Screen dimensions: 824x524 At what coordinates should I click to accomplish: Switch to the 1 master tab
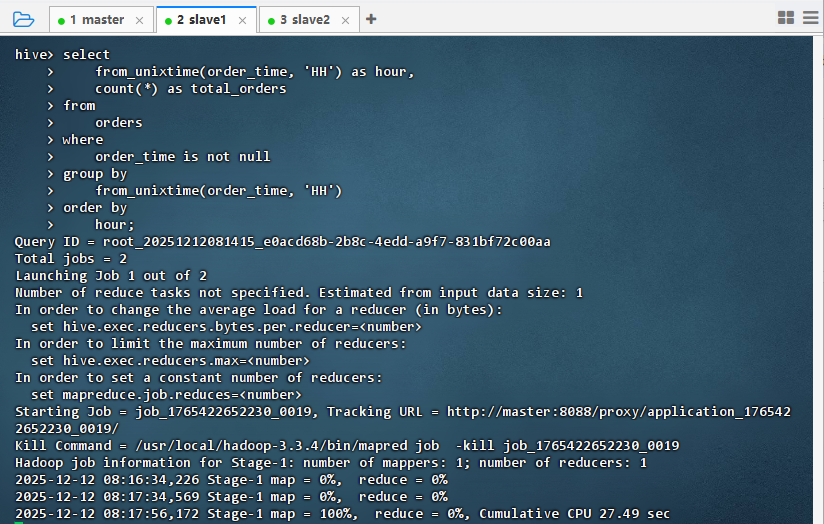[x=102, y=19]
